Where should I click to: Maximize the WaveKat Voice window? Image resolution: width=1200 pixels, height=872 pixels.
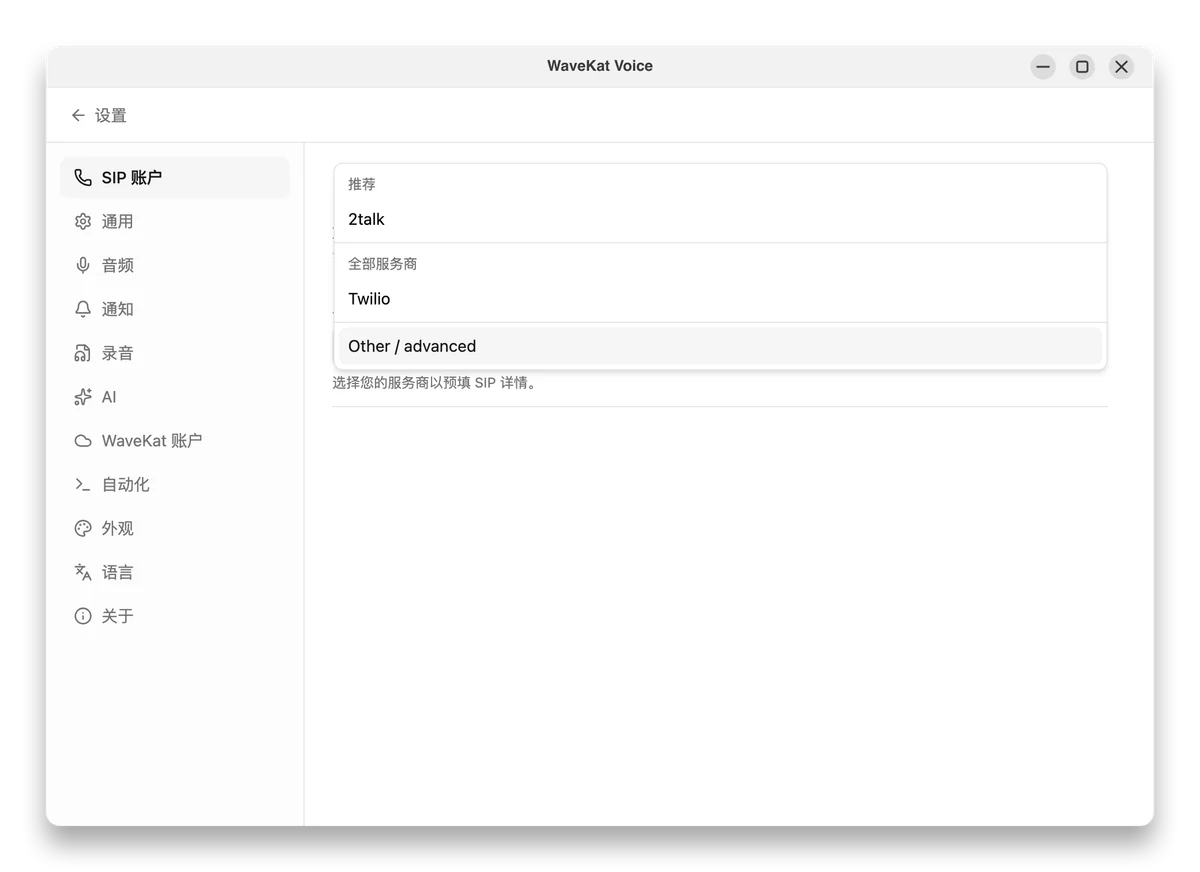pyautogui.click(x=1082, y=67)
